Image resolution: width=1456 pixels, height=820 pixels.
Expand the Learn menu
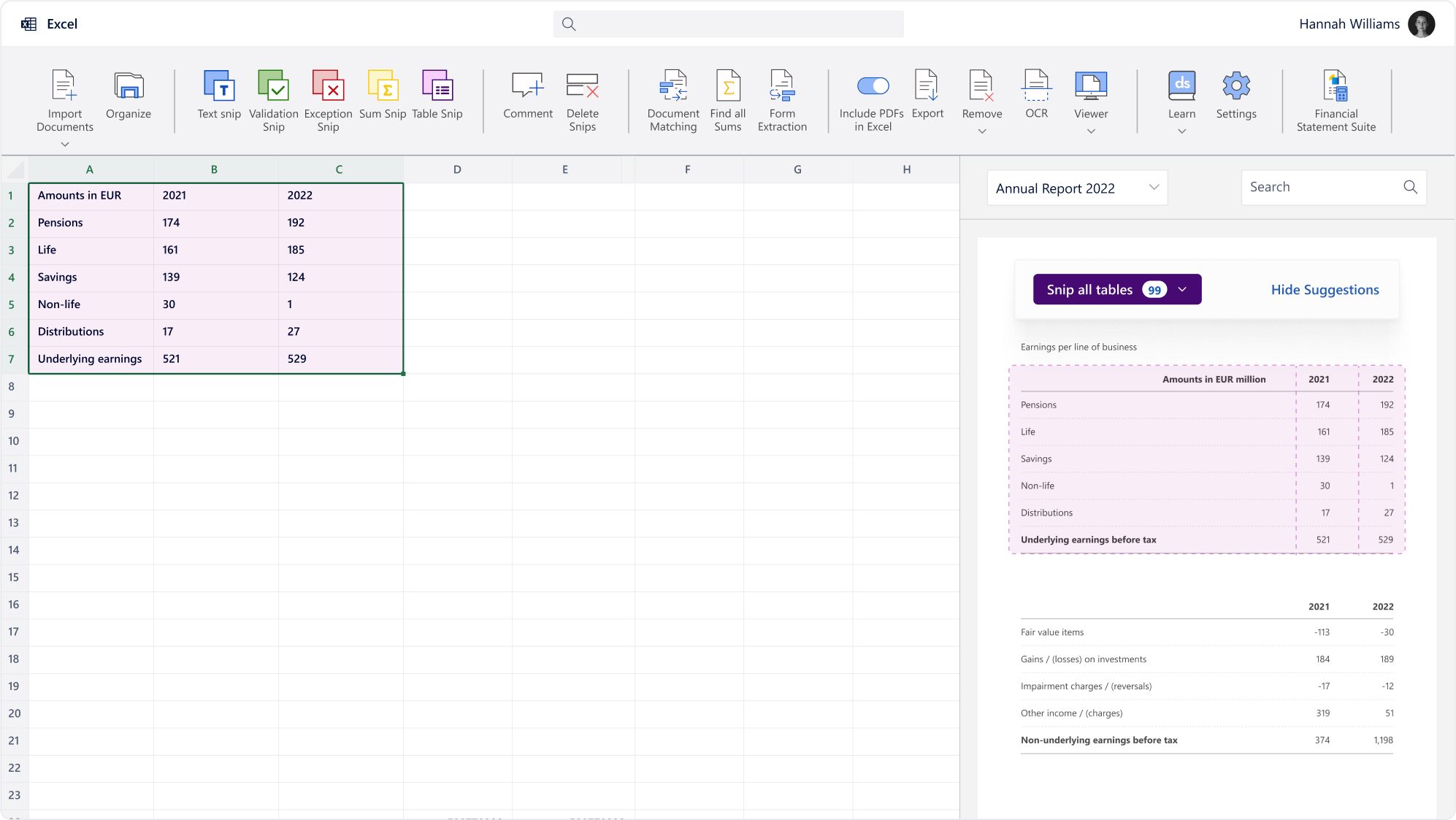pyautogui.click(x=1181, y=131)
